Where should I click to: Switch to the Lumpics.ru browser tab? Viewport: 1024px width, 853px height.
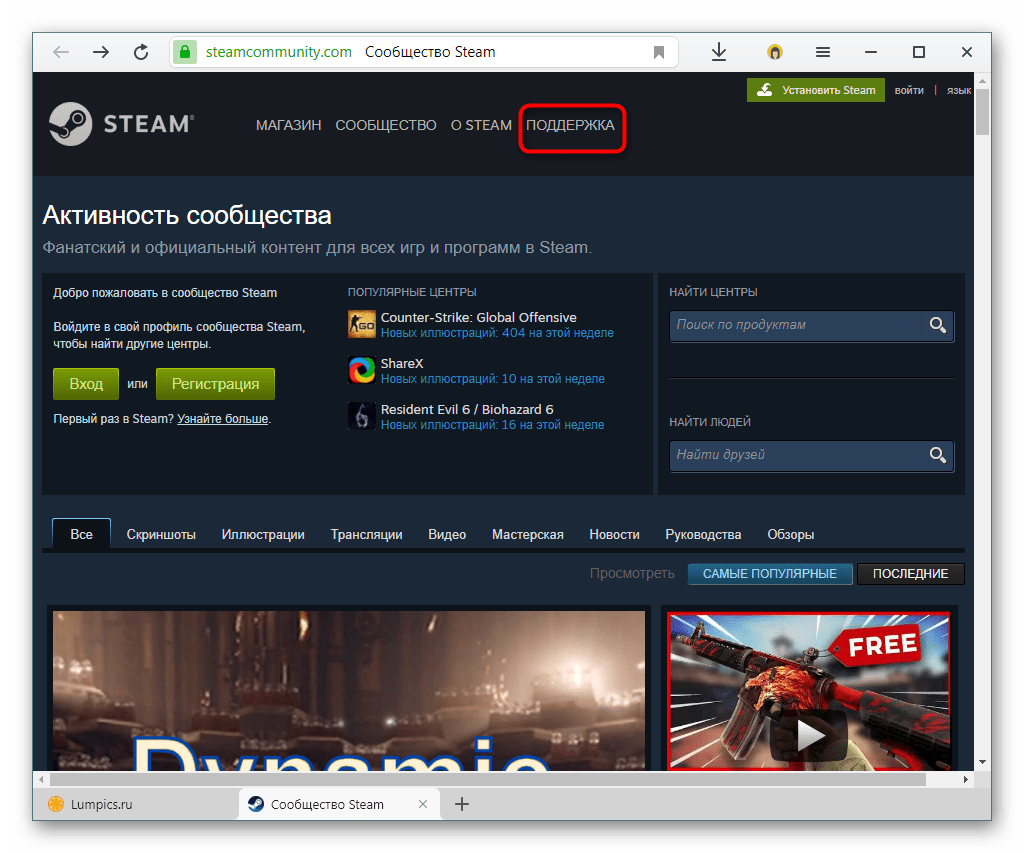tap(136, 804)
